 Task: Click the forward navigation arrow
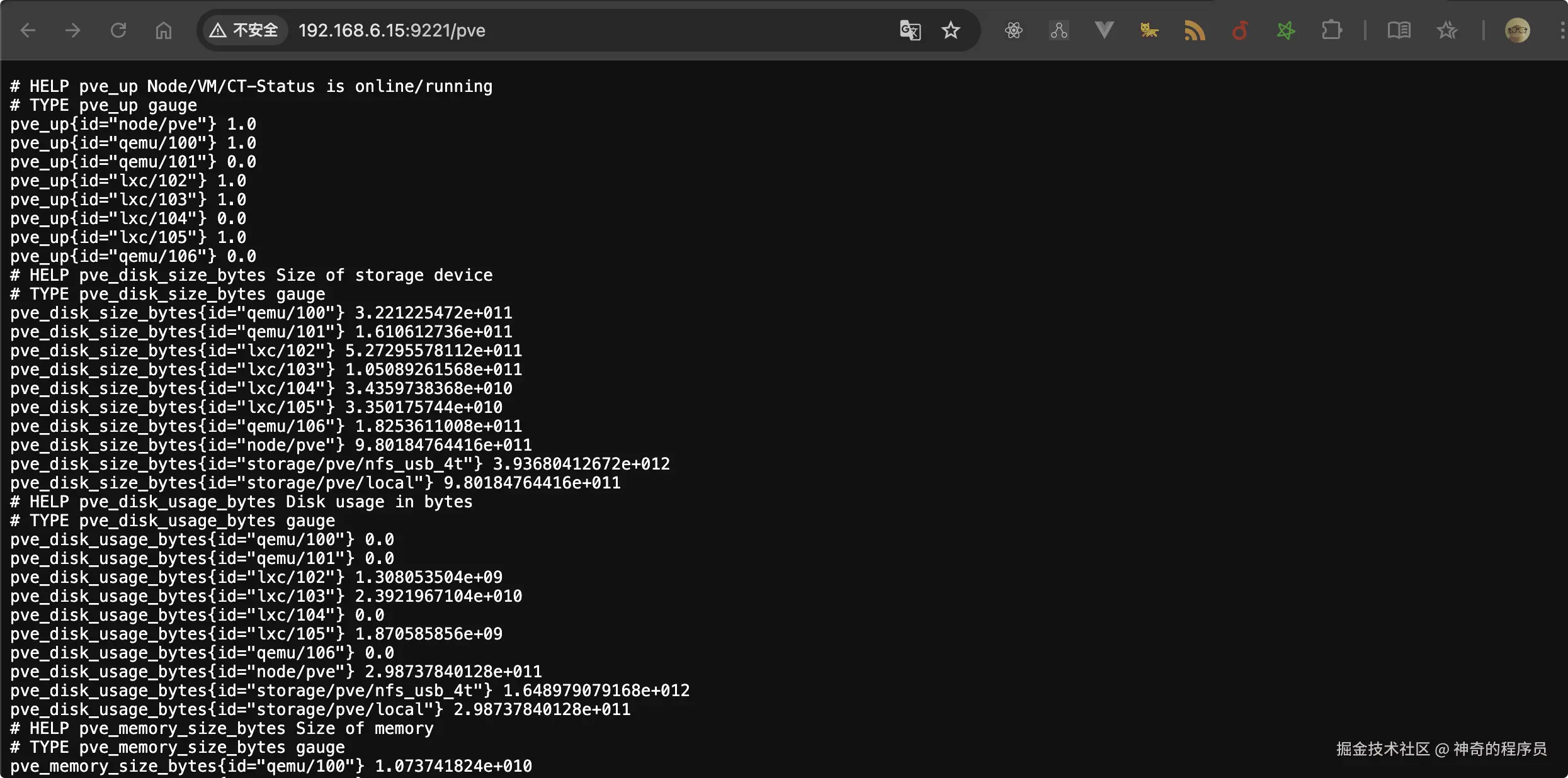(x=73, y=30)
